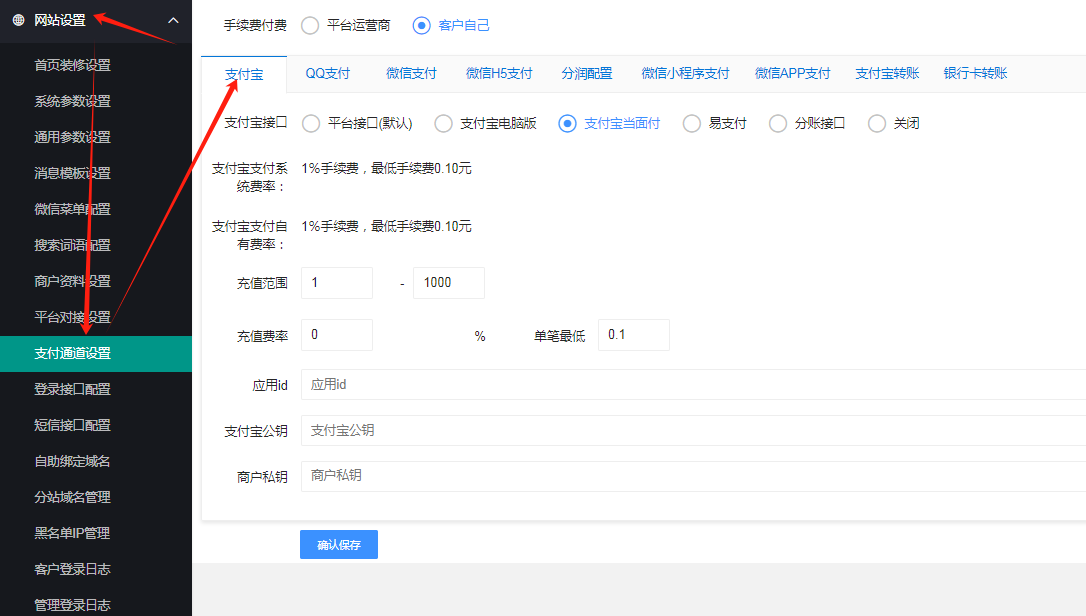Screen dimensions: 1086x616
Task: Choose 平台接口(默认) radio option
Action: pyautogui.click(x=311, y=123)
